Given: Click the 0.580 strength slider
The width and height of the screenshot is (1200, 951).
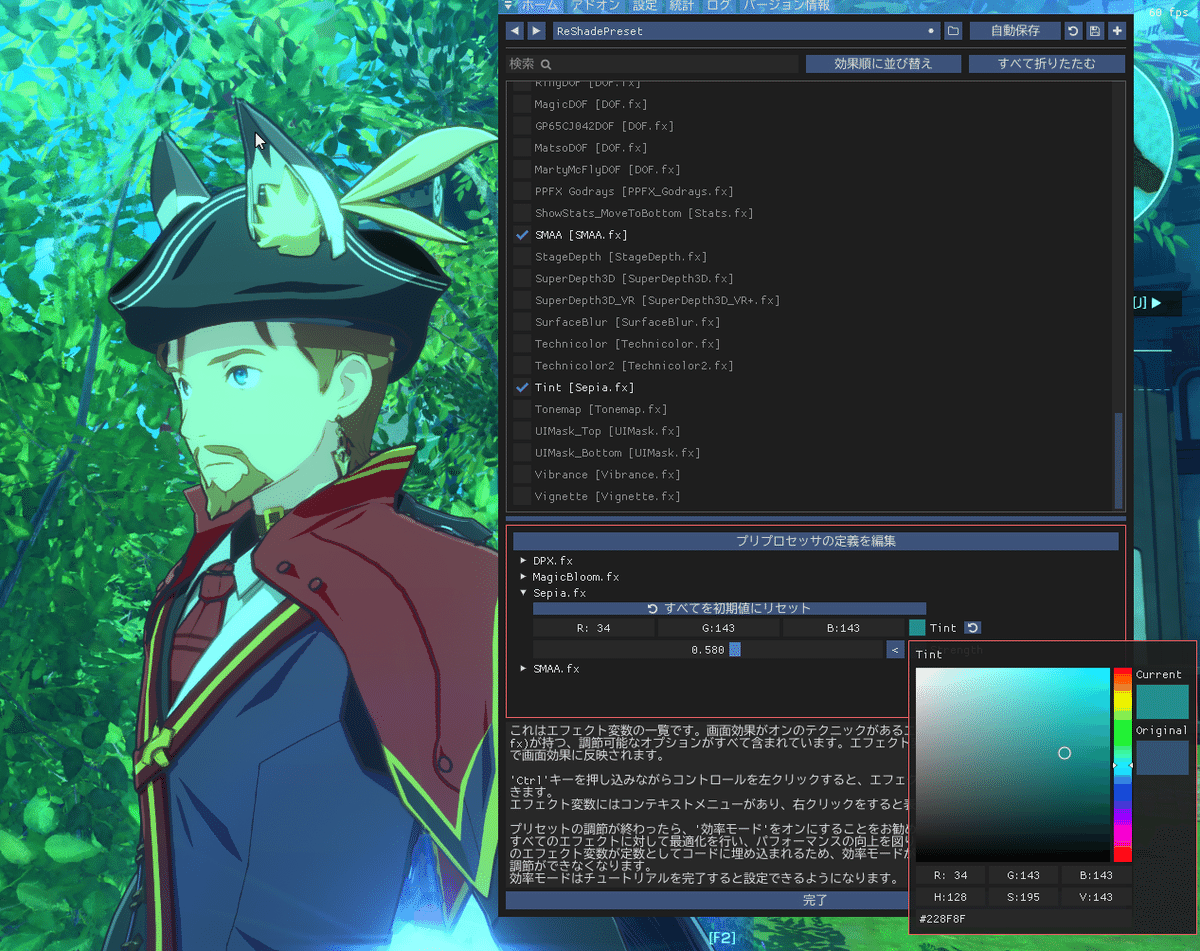Looking at the screenshot, I should (x=708, y=650).
